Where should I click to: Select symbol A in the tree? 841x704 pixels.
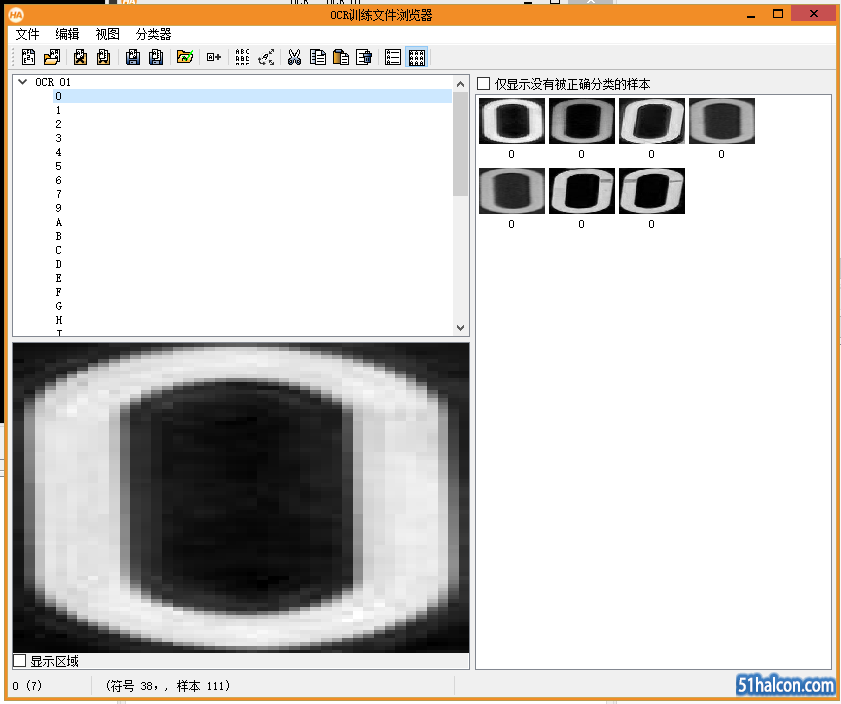pyautogui.click(x=58, y=222)
